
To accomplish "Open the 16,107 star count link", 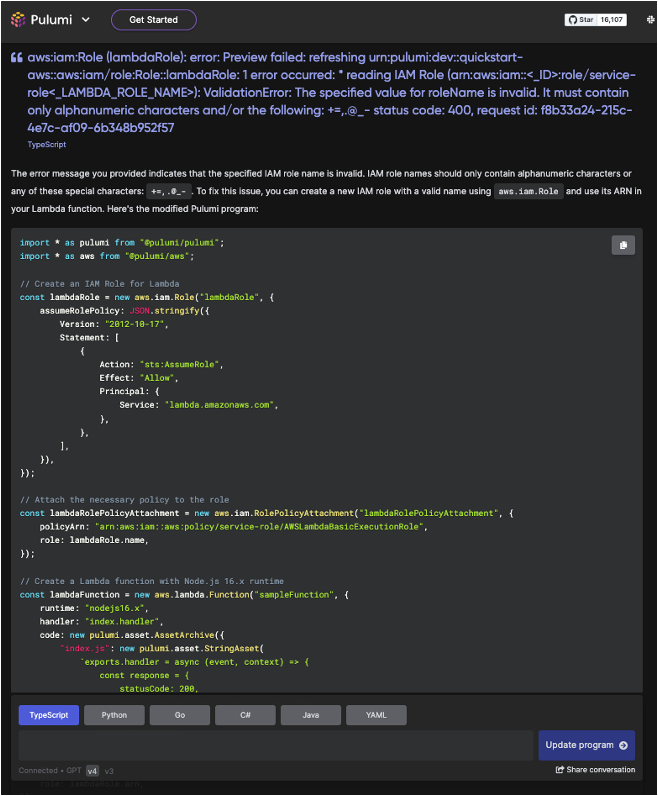I will click(x=611, y=20).
